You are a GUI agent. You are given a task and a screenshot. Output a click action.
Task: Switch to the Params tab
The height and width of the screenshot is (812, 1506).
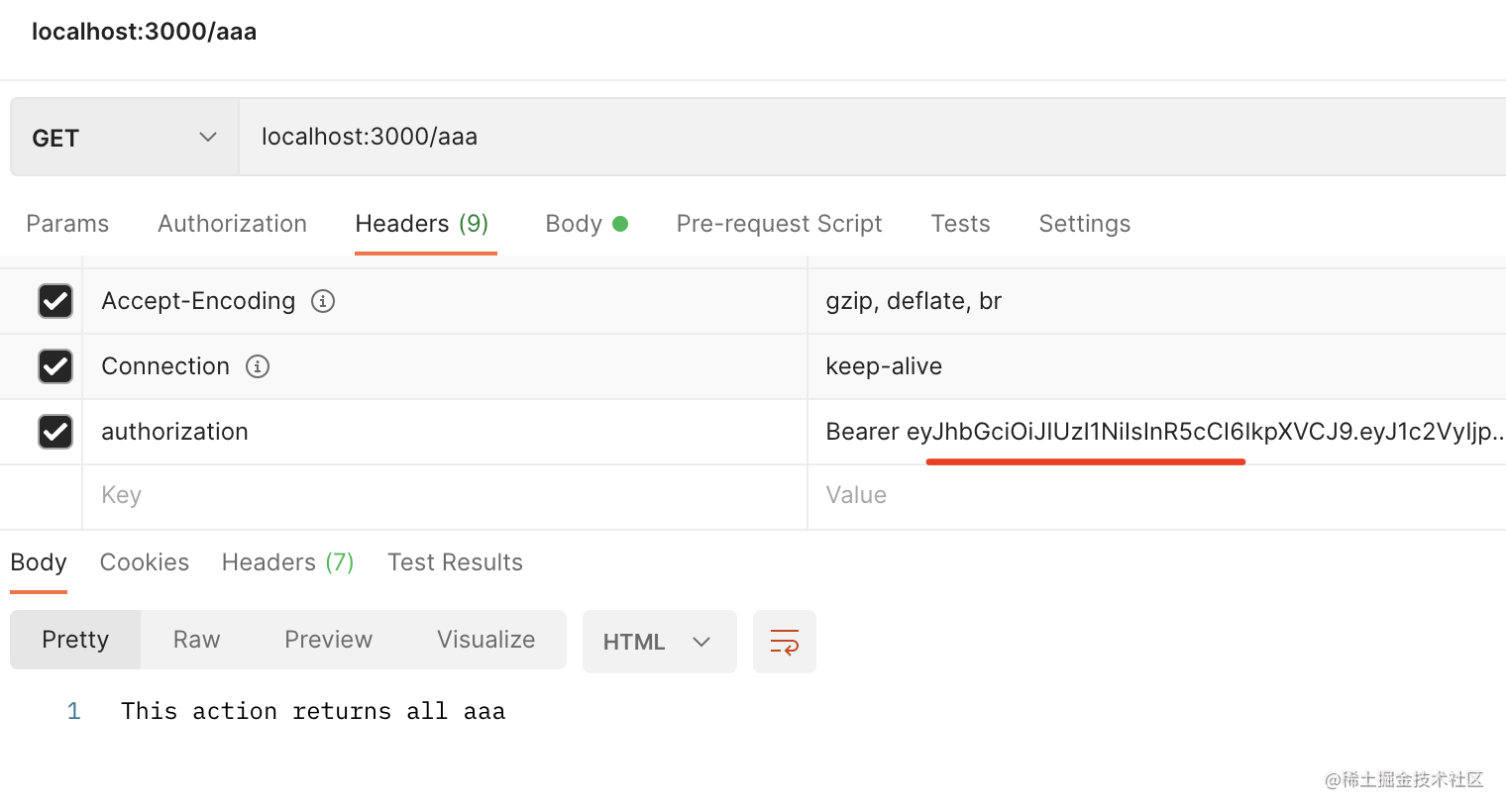click(x=67, y=224)
